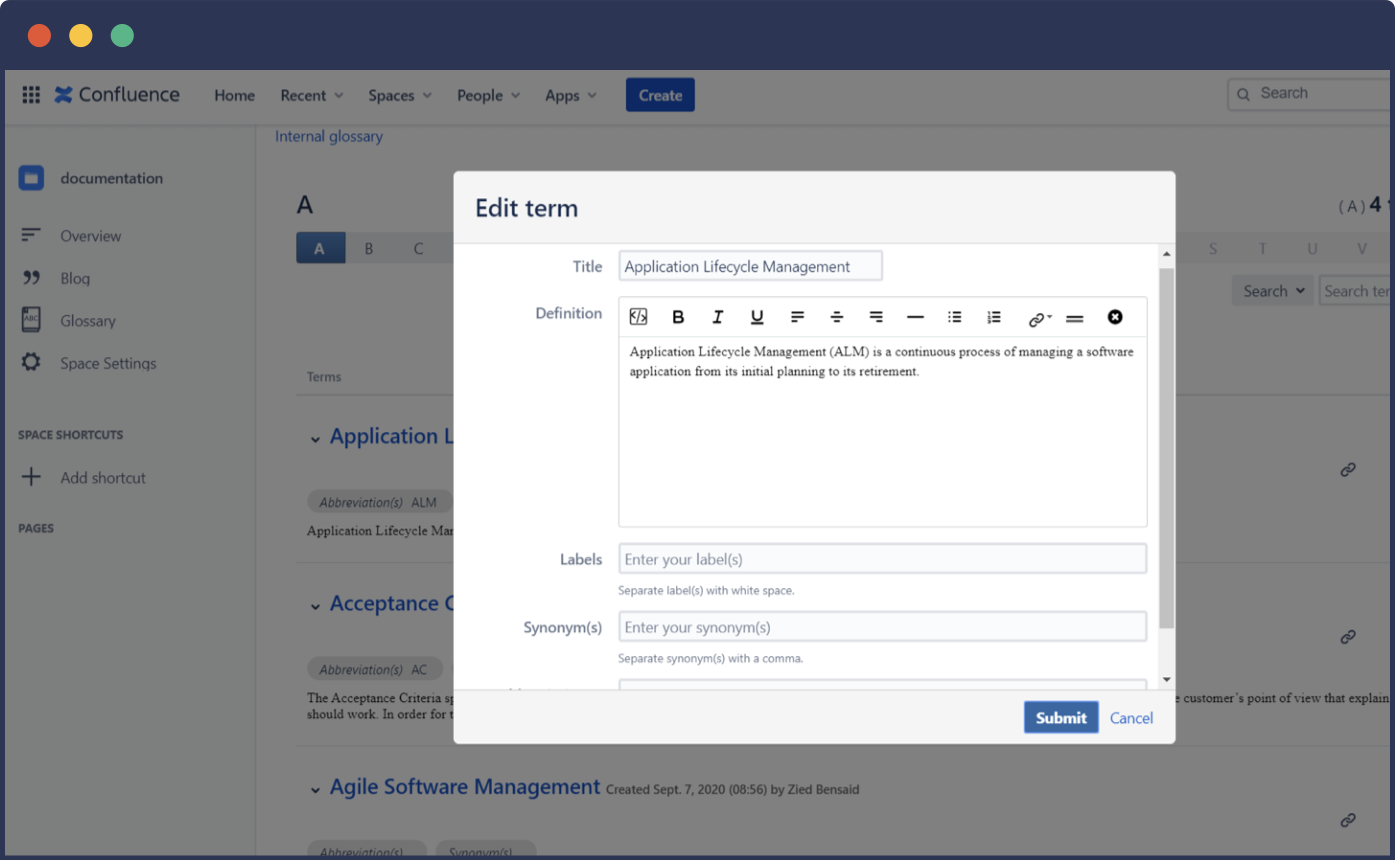
Task: Click the Overview sidebar icon
Action: pos(31,235)
